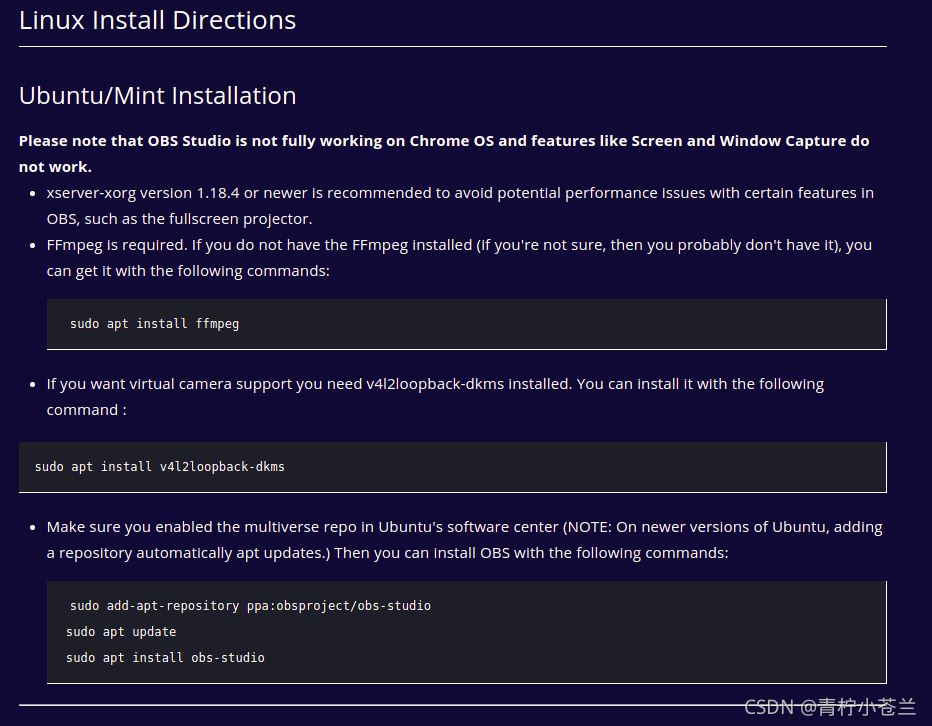Click the line ending 'following commands:' under FFmpeg

[188, 270]
